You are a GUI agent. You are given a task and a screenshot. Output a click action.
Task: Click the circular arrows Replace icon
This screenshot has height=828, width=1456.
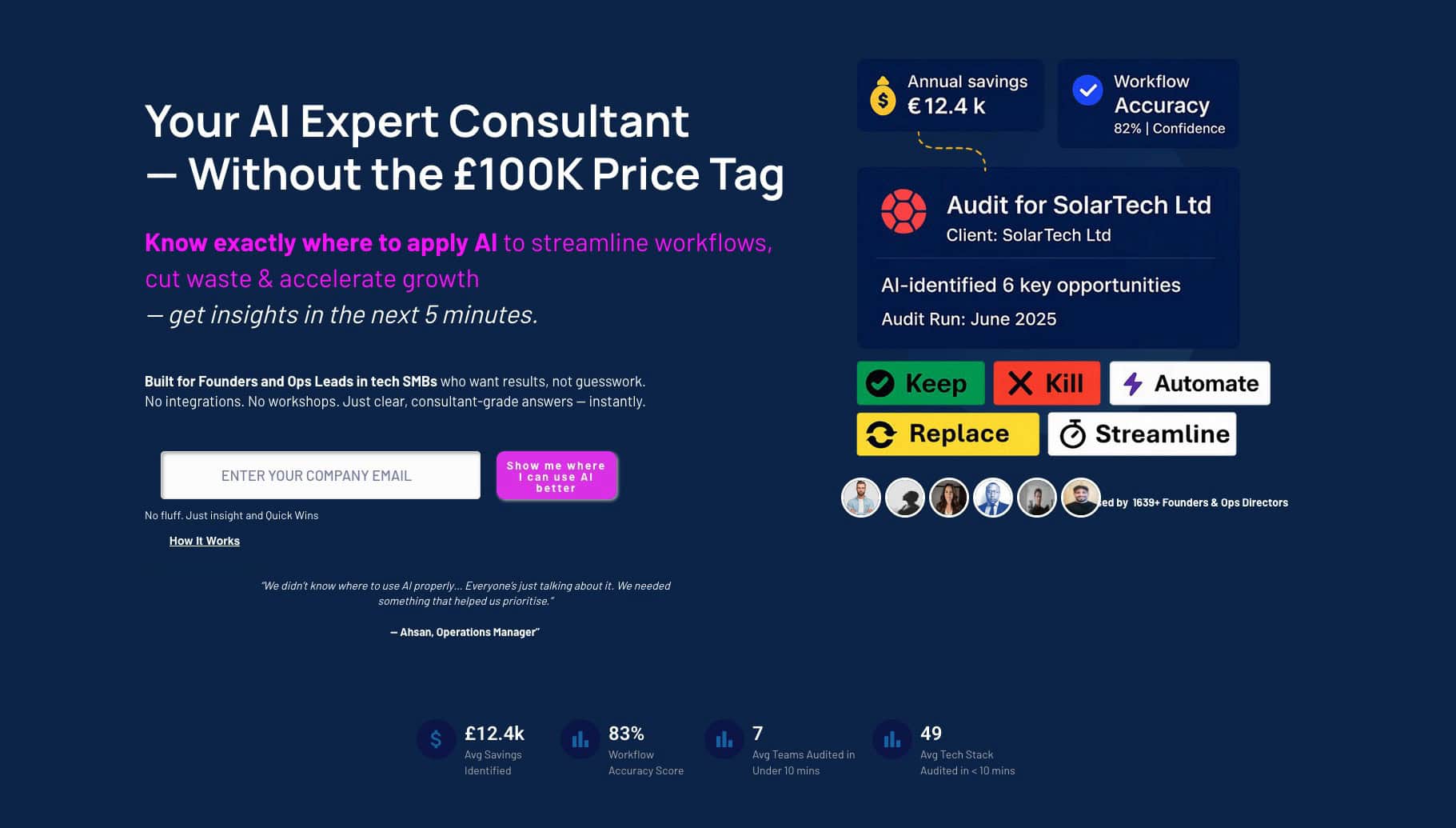point(881,434)
